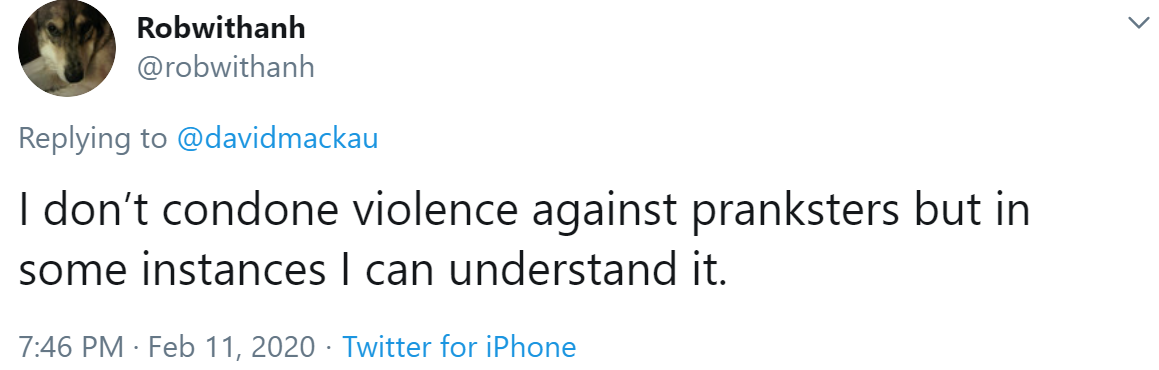Click the word "don't" in the tweet
The height and width of the screenshot is (370, 1159).
95,210
